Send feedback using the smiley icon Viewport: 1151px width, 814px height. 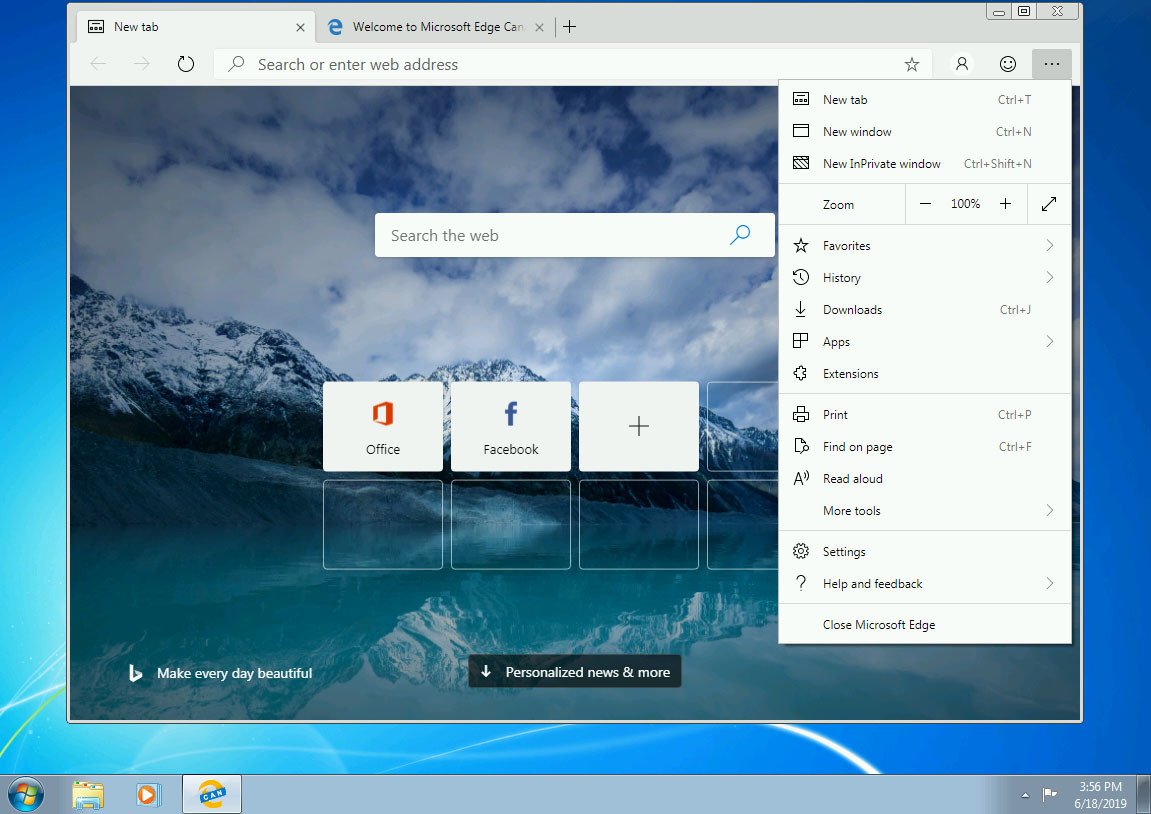(1007, 63)
